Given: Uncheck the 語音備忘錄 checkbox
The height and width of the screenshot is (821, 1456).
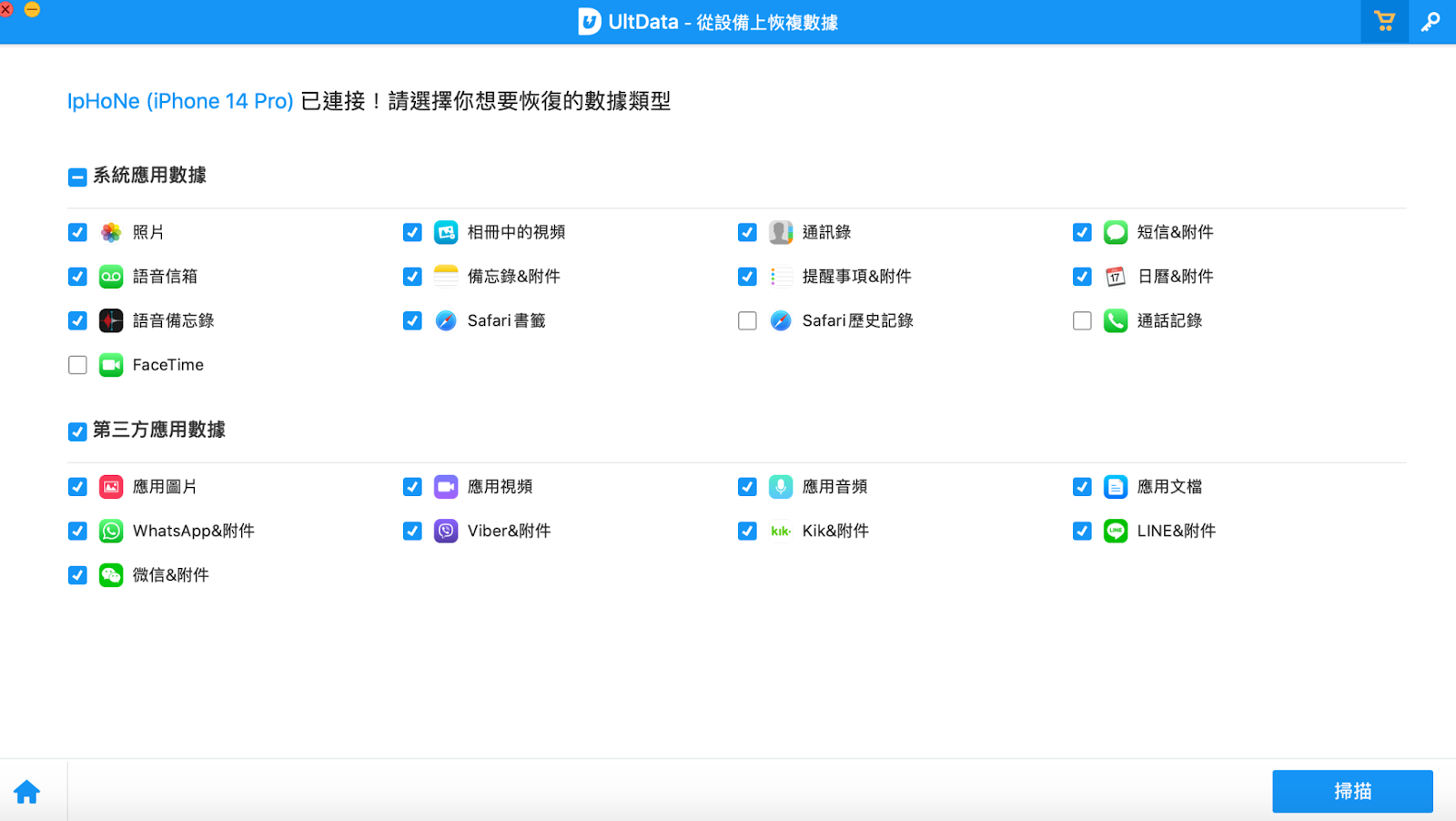Looking at the screenshot, I should coord(77,320).
